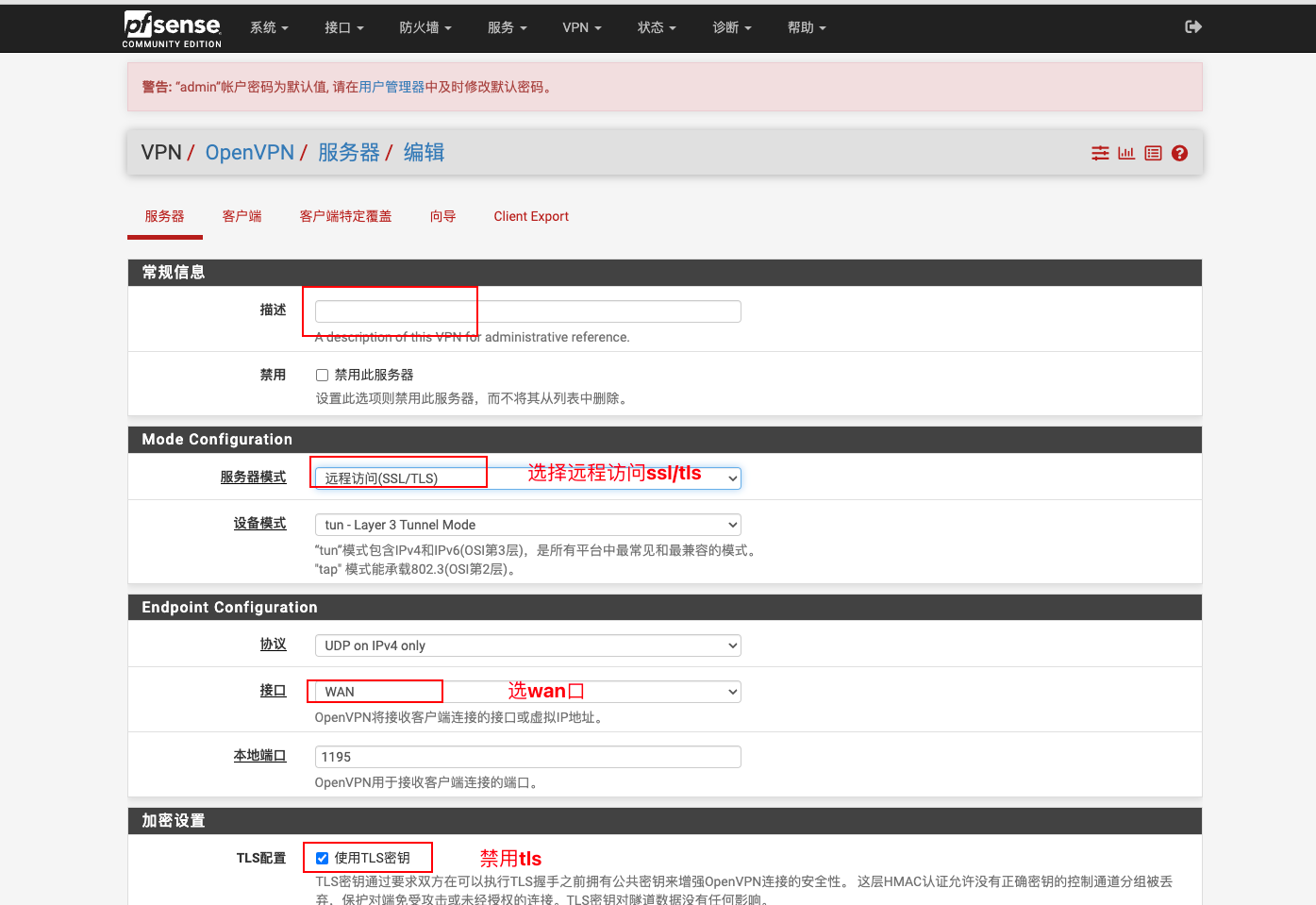Open the 服务 menu
The height and width of the screenshot is (905, 1316).
[507, 27]
